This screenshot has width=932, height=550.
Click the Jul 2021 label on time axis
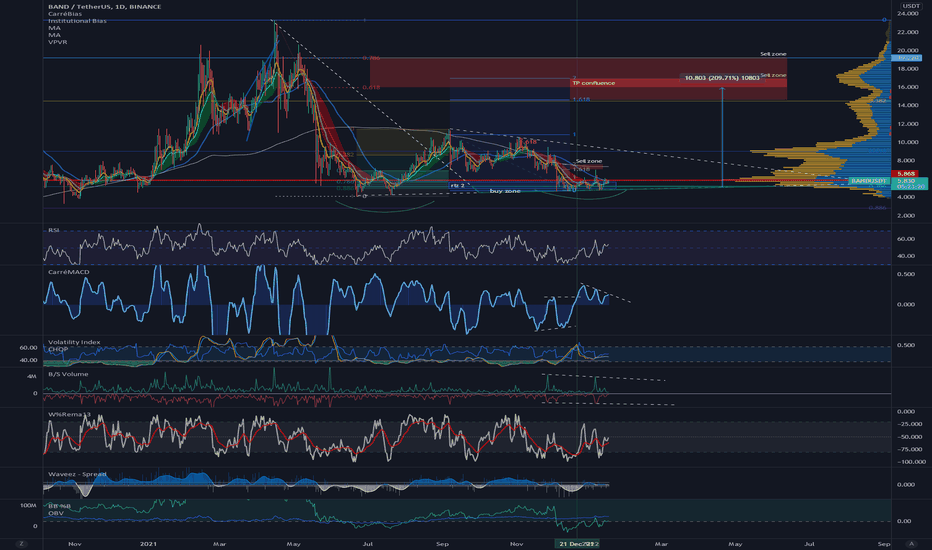(x=367, y=543)
